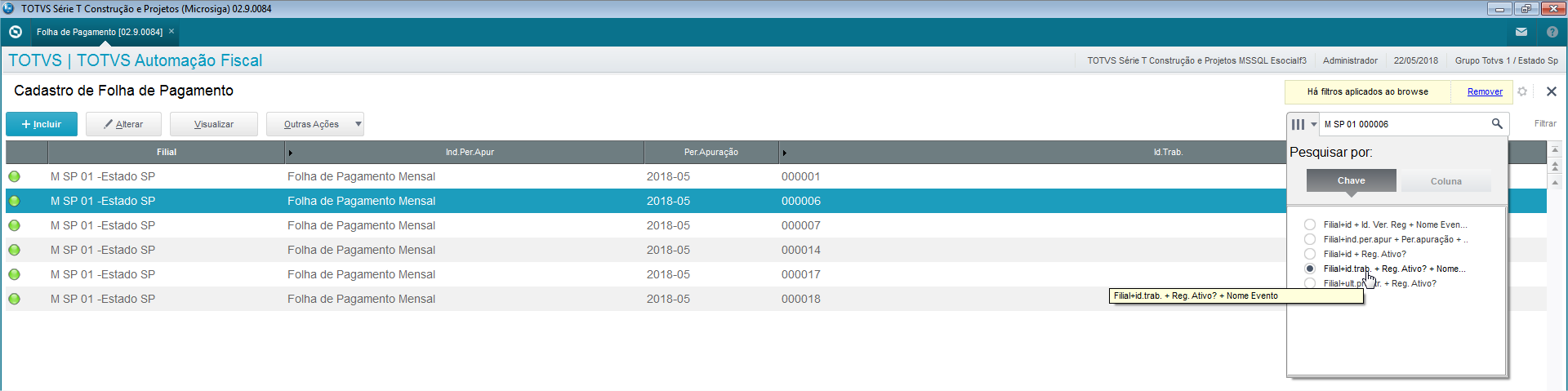Click the application icon in title bar
The height and width of the screenshot is (391, 1568).
8,8
